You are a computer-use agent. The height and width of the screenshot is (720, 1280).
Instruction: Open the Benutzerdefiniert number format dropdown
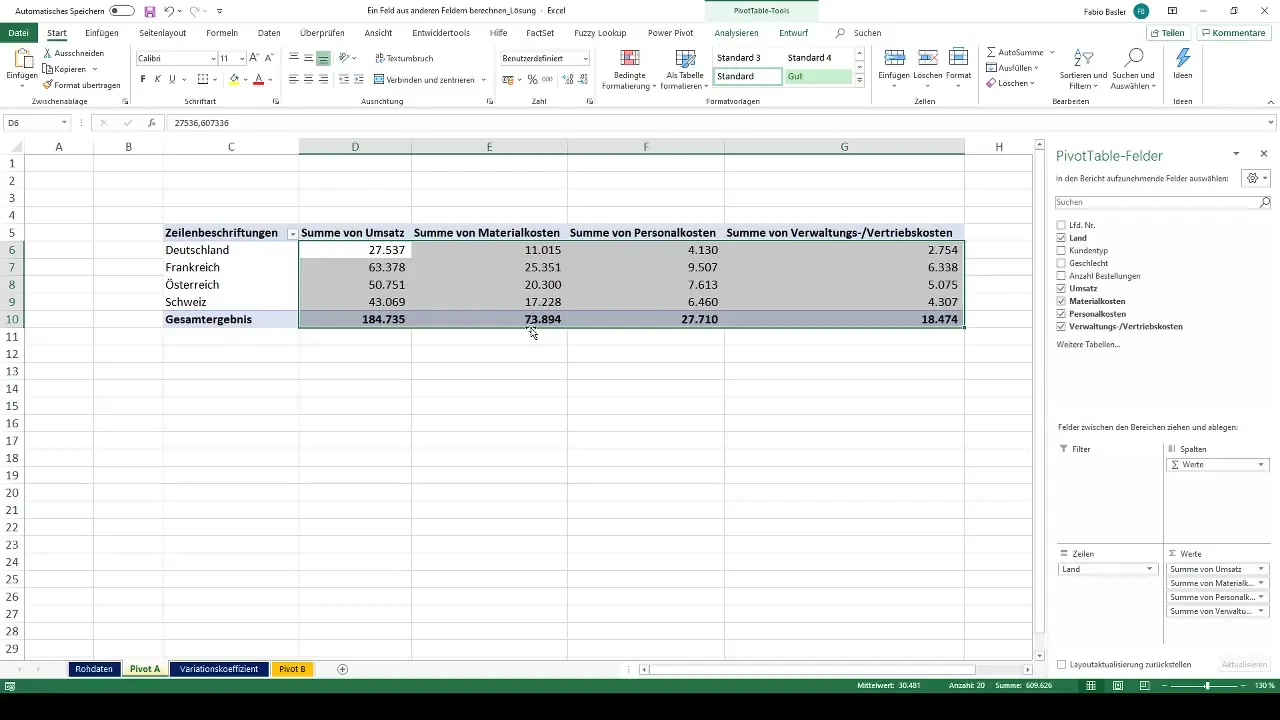pos(585,59)
